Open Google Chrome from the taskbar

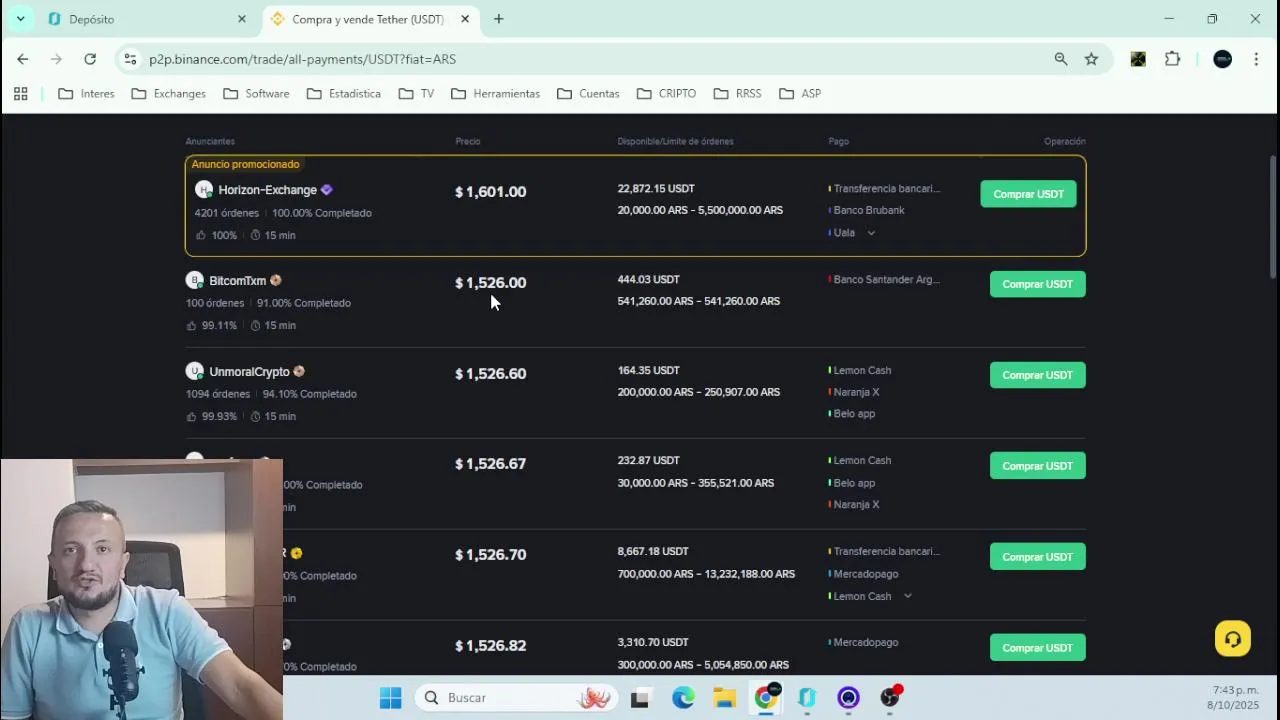[766, 698]
